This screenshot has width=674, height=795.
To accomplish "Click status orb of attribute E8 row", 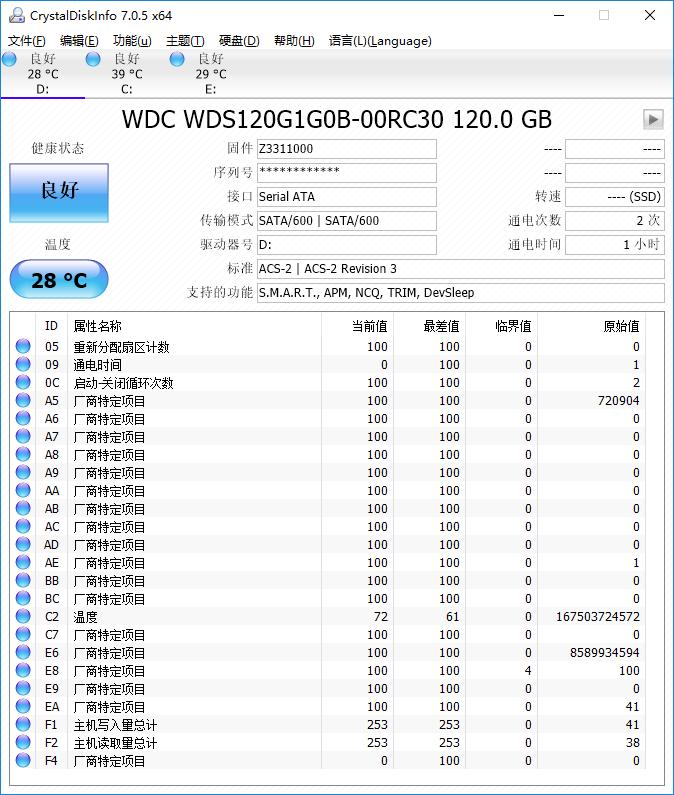I will (x=23, y=670).
